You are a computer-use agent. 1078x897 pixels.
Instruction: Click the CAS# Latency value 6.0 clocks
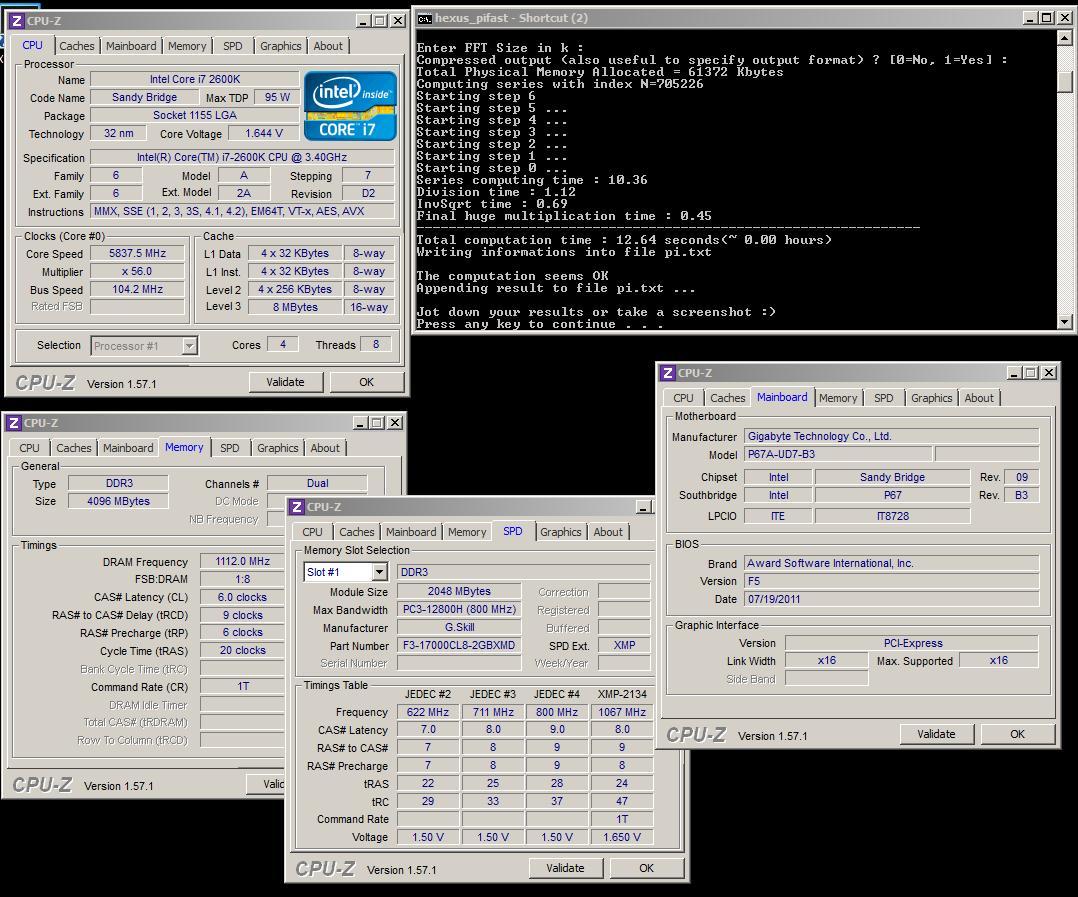click(x=242, y=597)
